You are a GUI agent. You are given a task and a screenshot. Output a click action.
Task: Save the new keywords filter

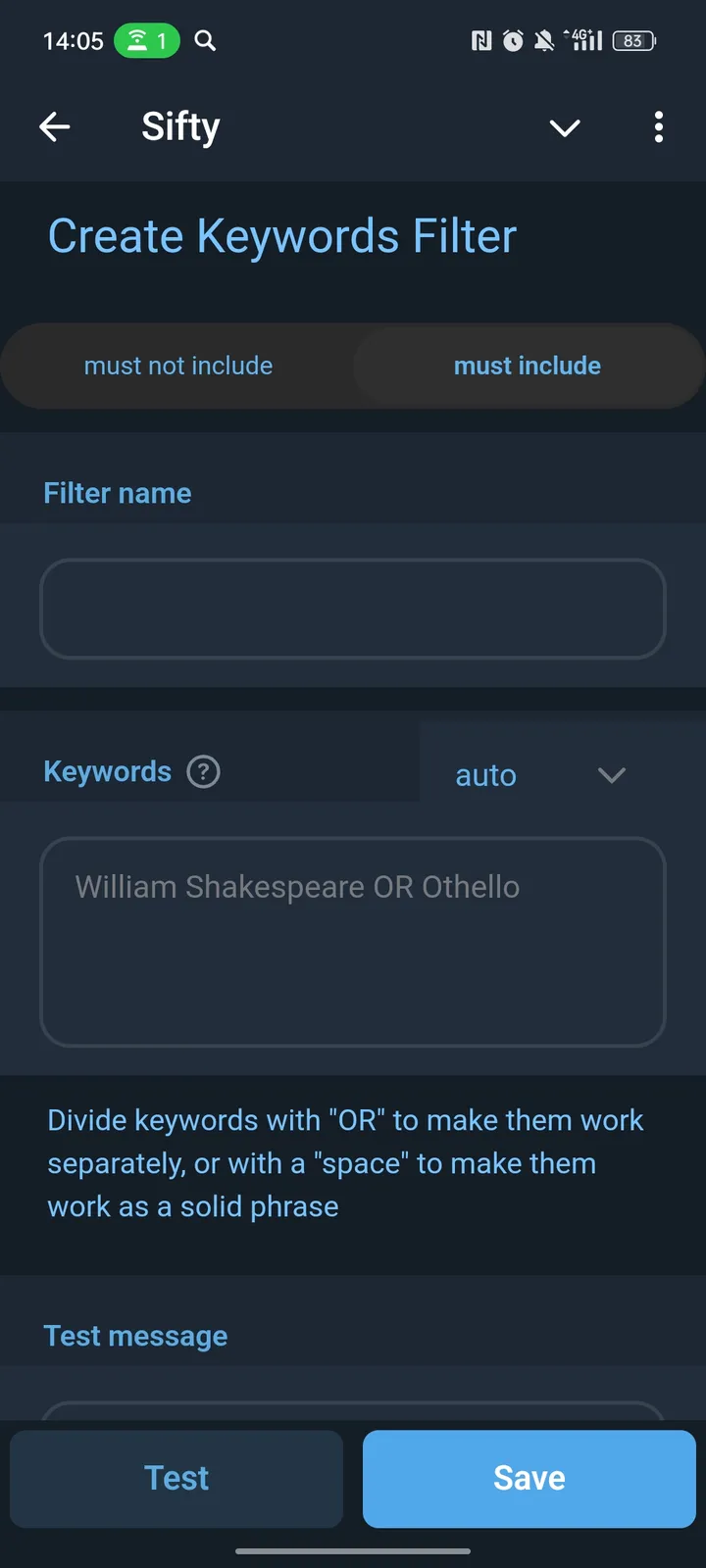529,1479
